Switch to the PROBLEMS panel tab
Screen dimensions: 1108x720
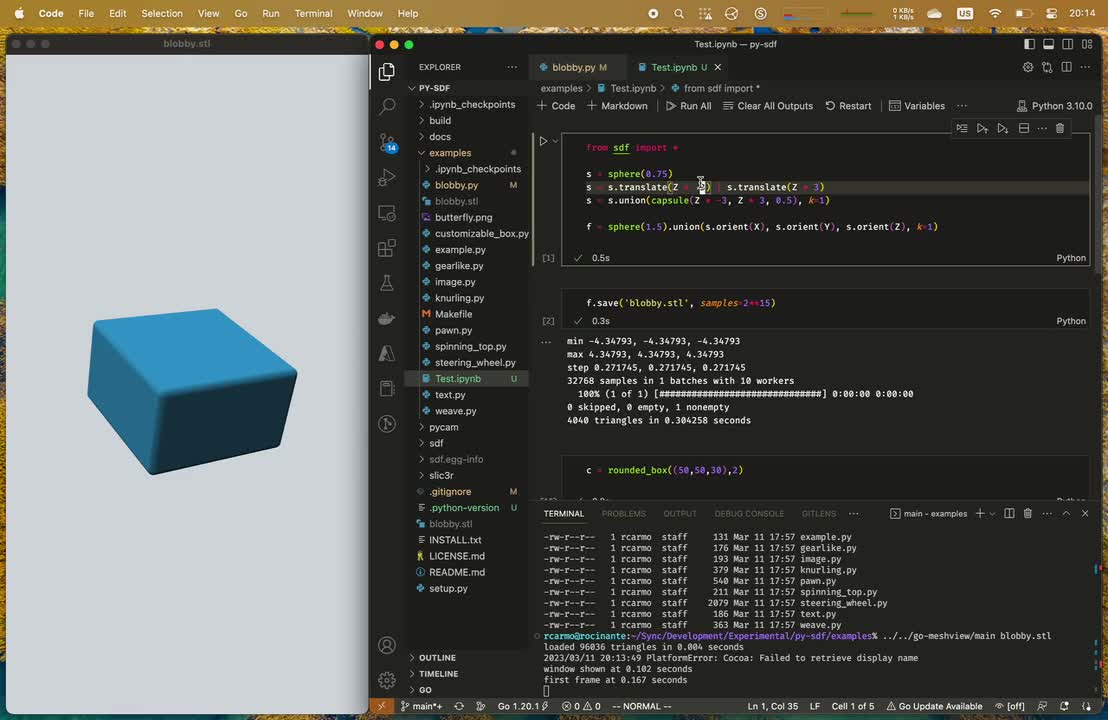623,514
